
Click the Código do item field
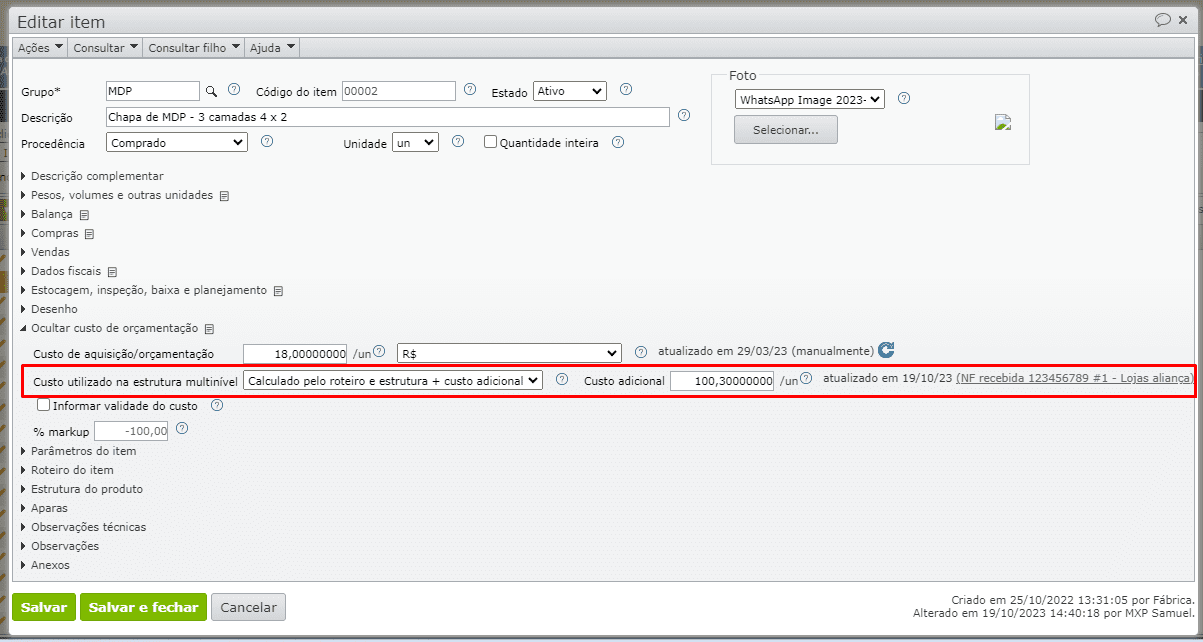click(399, 91)
